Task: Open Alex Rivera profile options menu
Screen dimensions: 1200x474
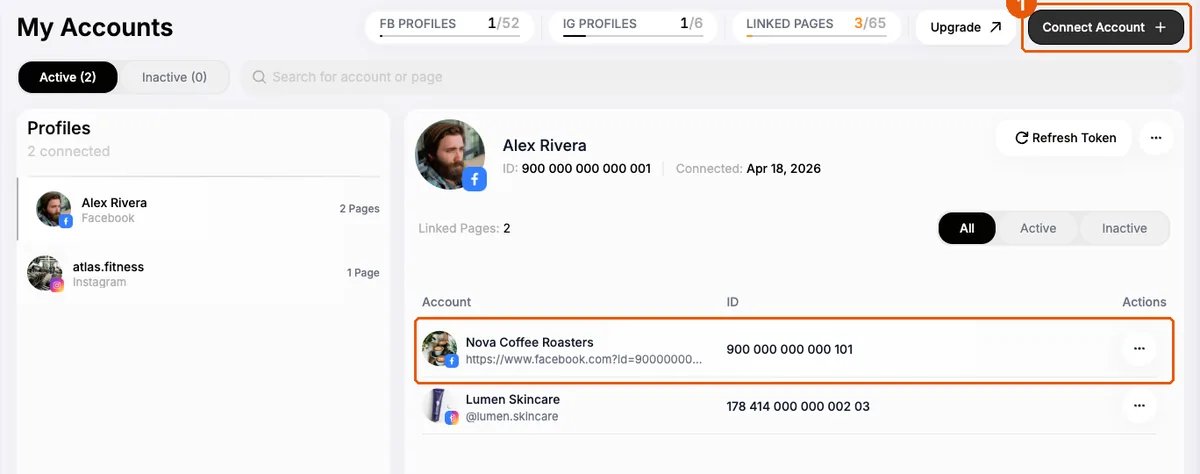Action: pos(1156,138)
